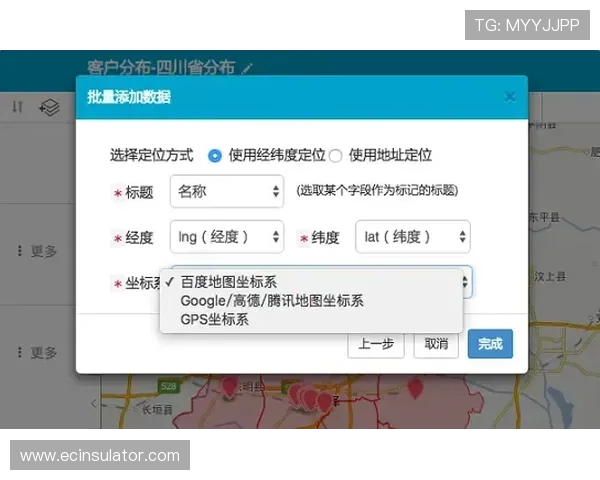Open the lower 更多 menu in the sidebar
Image resolution: width=600 pixels, height=480 pixels.
[38, 352]
